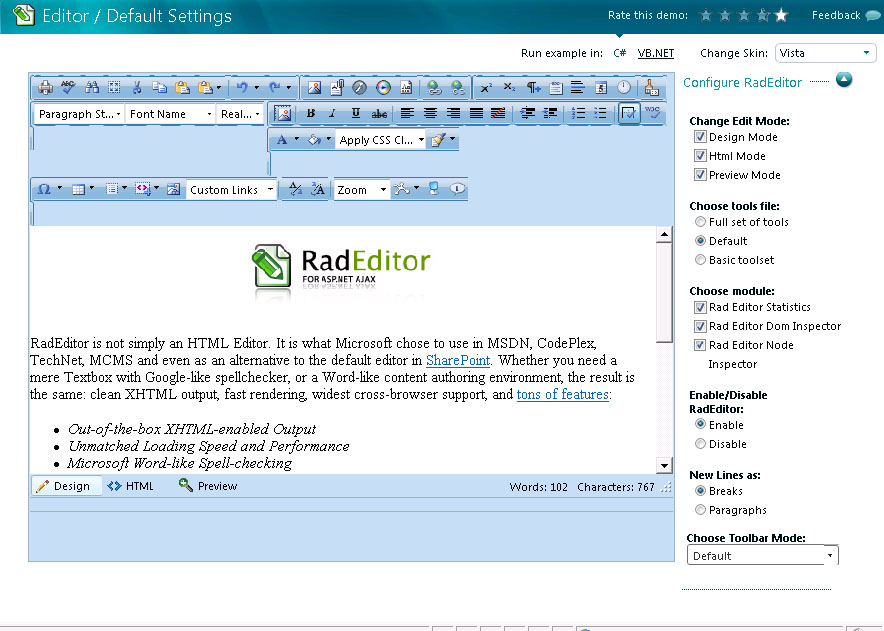Image resolution: width=884 pixels, height=631 pixels.
Task: Click the W3C XHTML validator icon
Action: 652,113
